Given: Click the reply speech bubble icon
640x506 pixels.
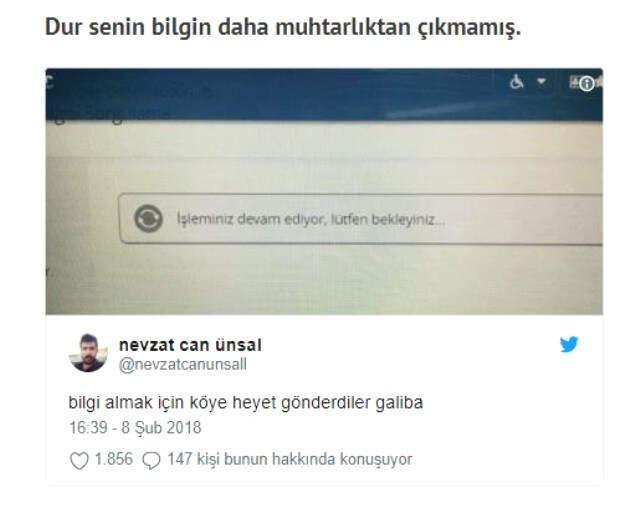Looking at the screenshot, I should 151,461.
